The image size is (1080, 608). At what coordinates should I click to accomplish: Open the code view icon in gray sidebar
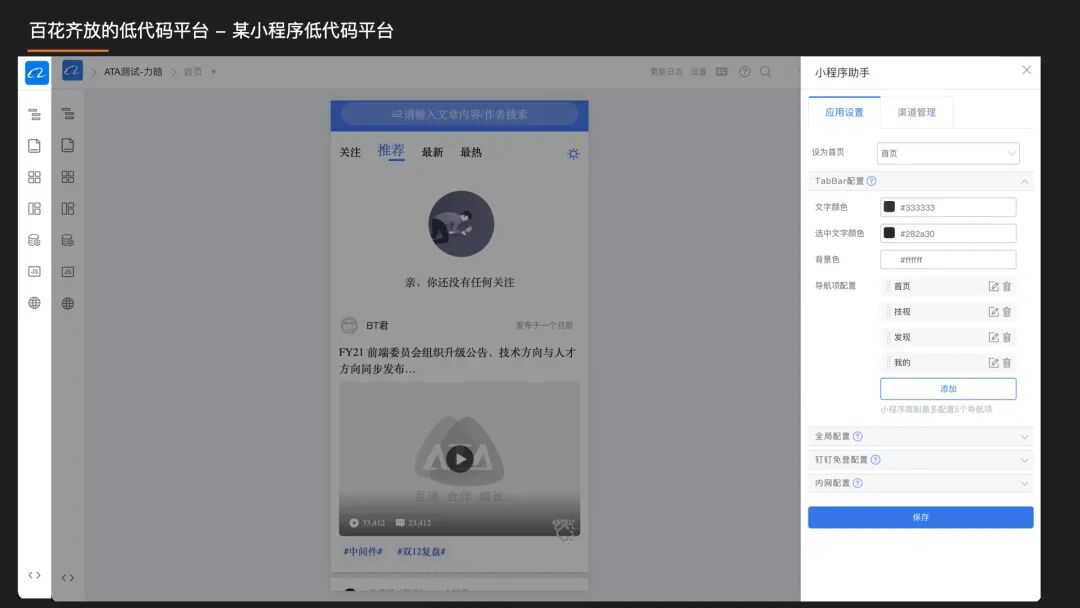tap(68, 578)
